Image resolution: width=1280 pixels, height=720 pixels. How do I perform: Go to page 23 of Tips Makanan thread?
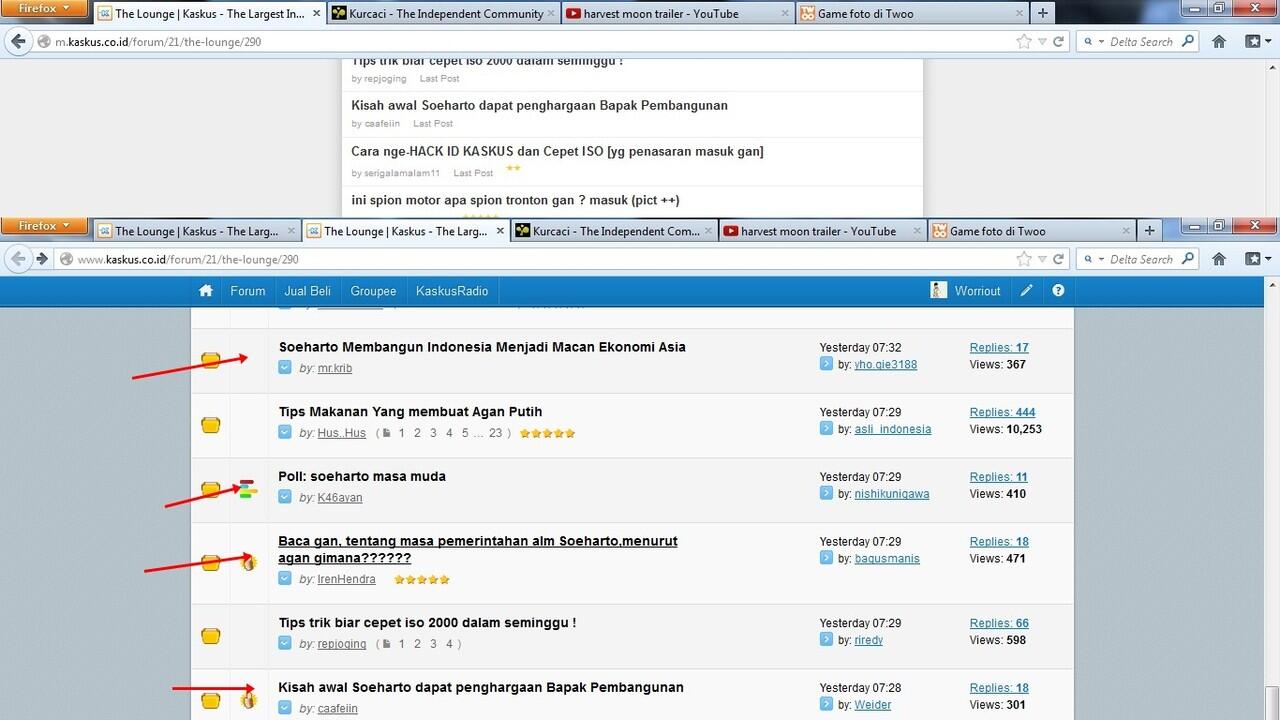tap(495, 433)
